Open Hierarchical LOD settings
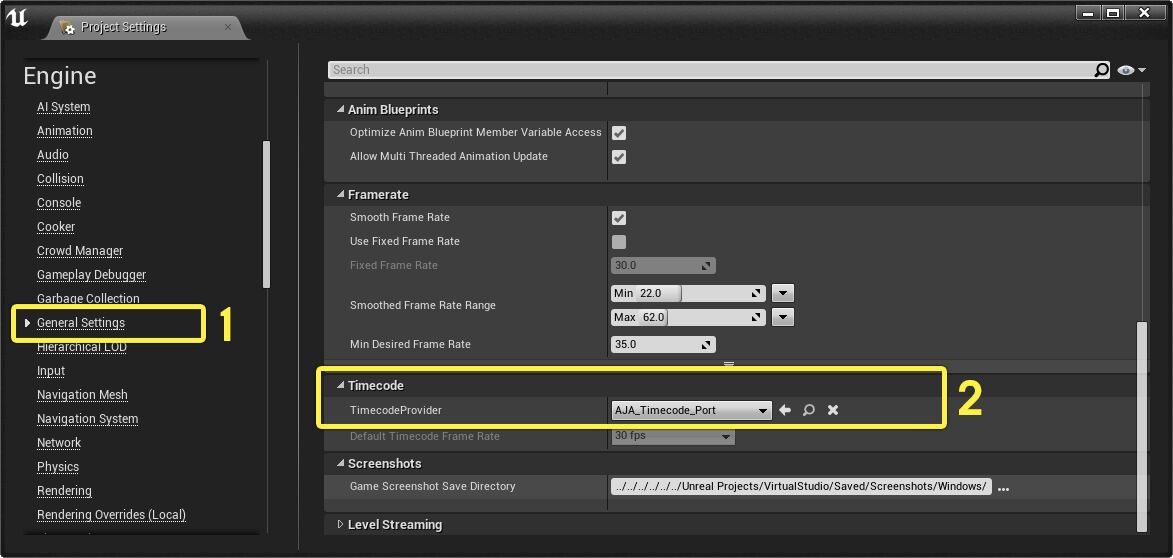Image resolution: width=1173 pixels, height=558 pixels. [x=82, y=347]
